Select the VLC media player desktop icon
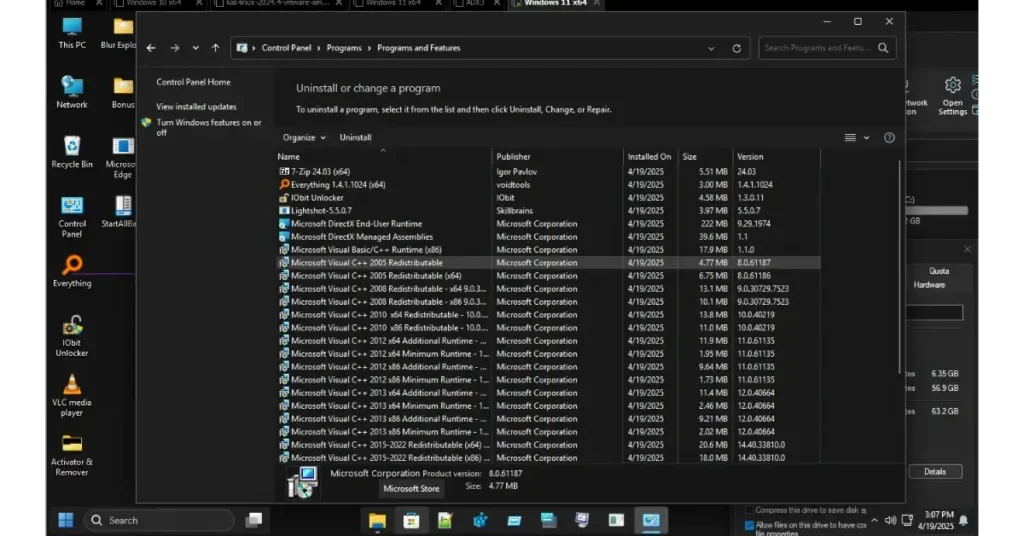 pos(72,395)
